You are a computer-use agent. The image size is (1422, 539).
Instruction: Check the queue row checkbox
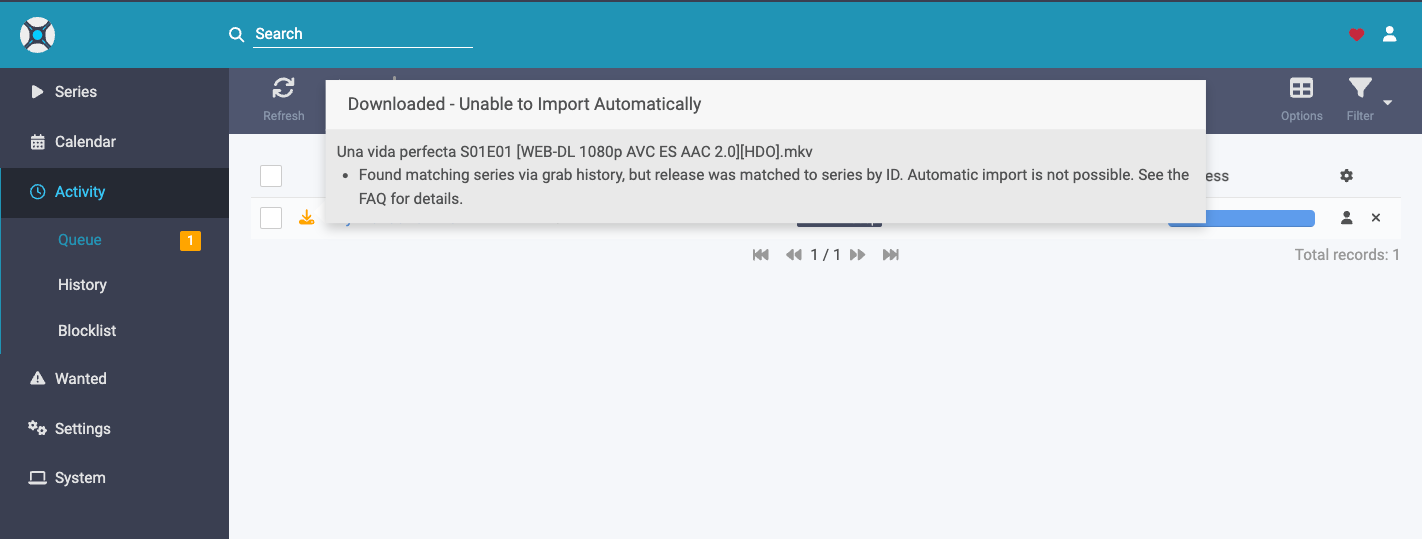coord(271,217)
